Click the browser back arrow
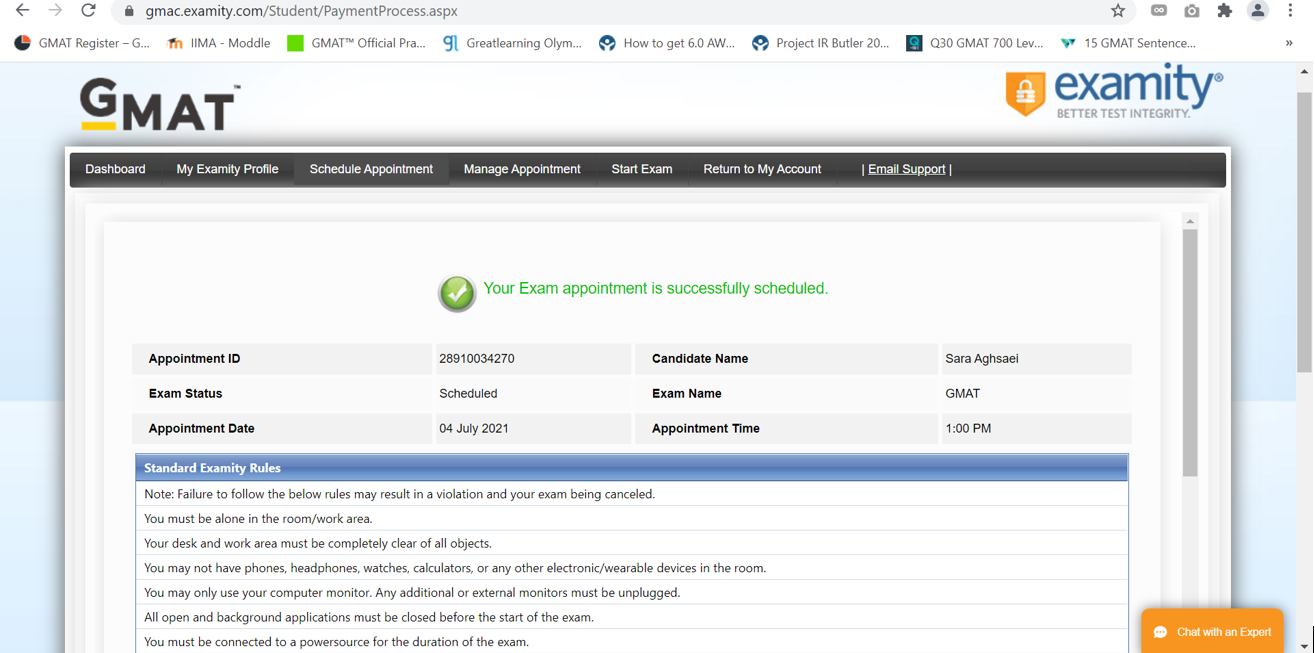The image size is (1315, 653). (22, 11)
